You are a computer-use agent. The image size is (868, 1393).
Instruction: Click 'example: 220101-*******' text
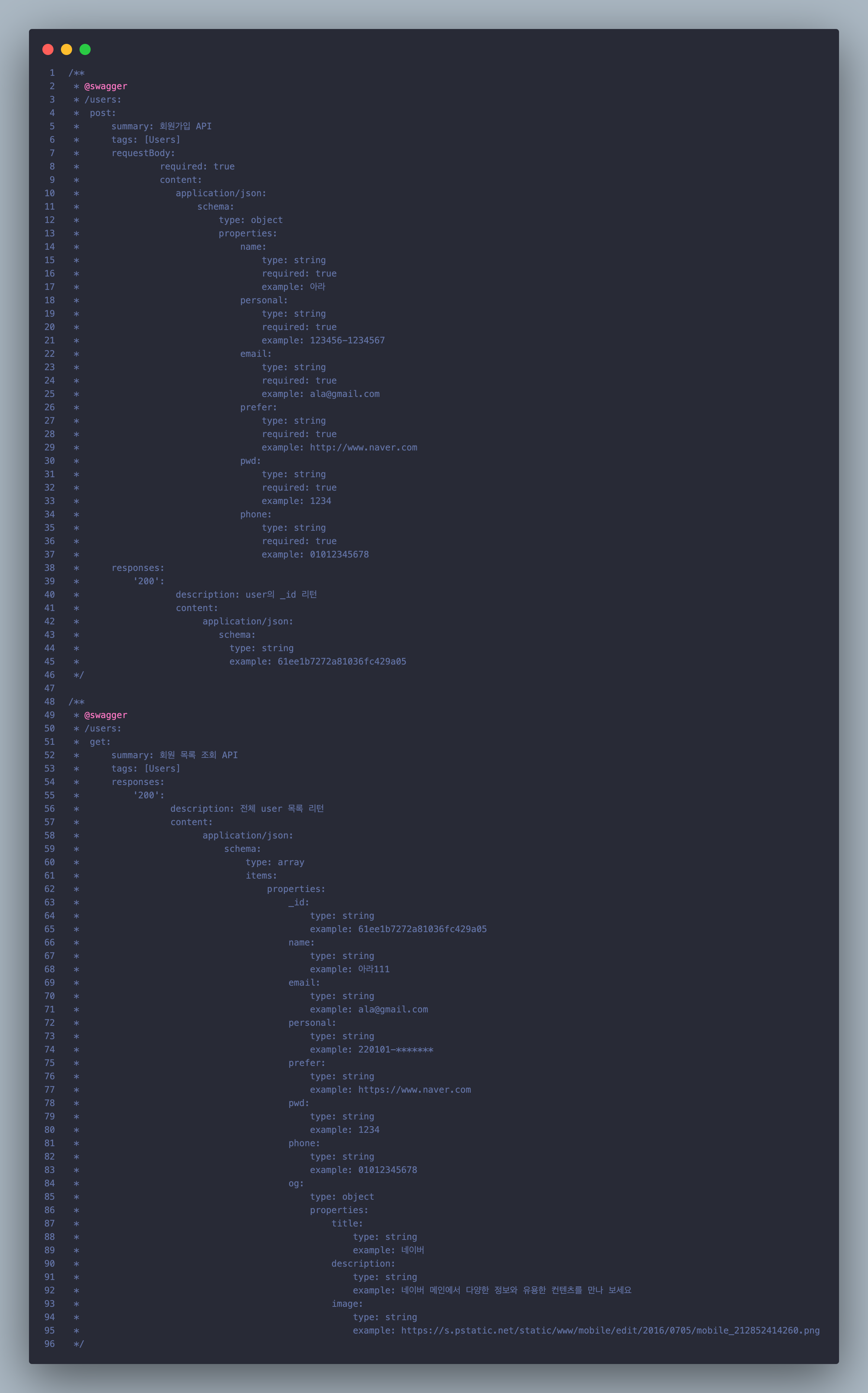[x=372, y=1050]
